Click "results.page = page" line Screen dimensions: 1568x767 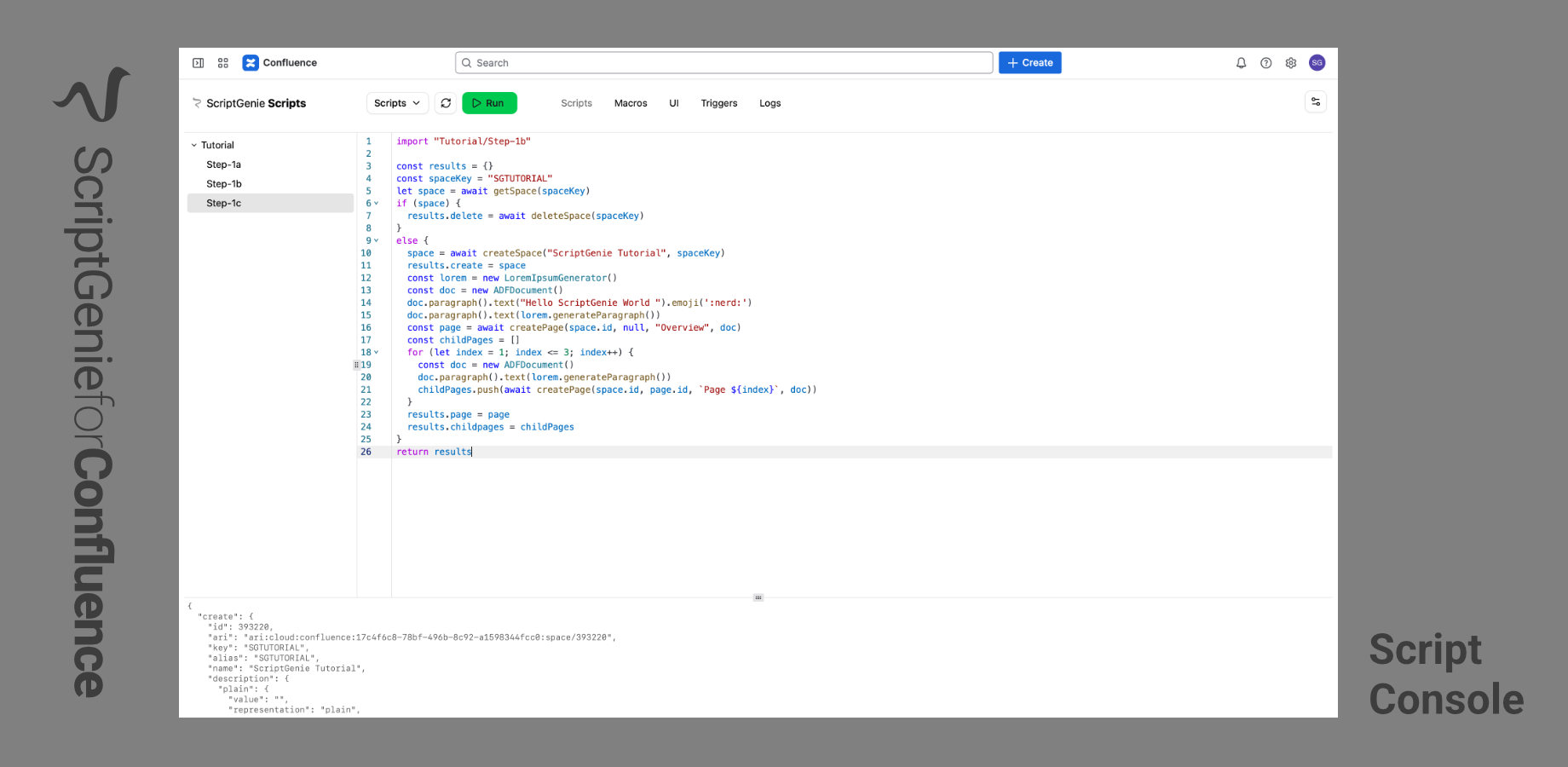pyautogui.click(x=458, y=415)
